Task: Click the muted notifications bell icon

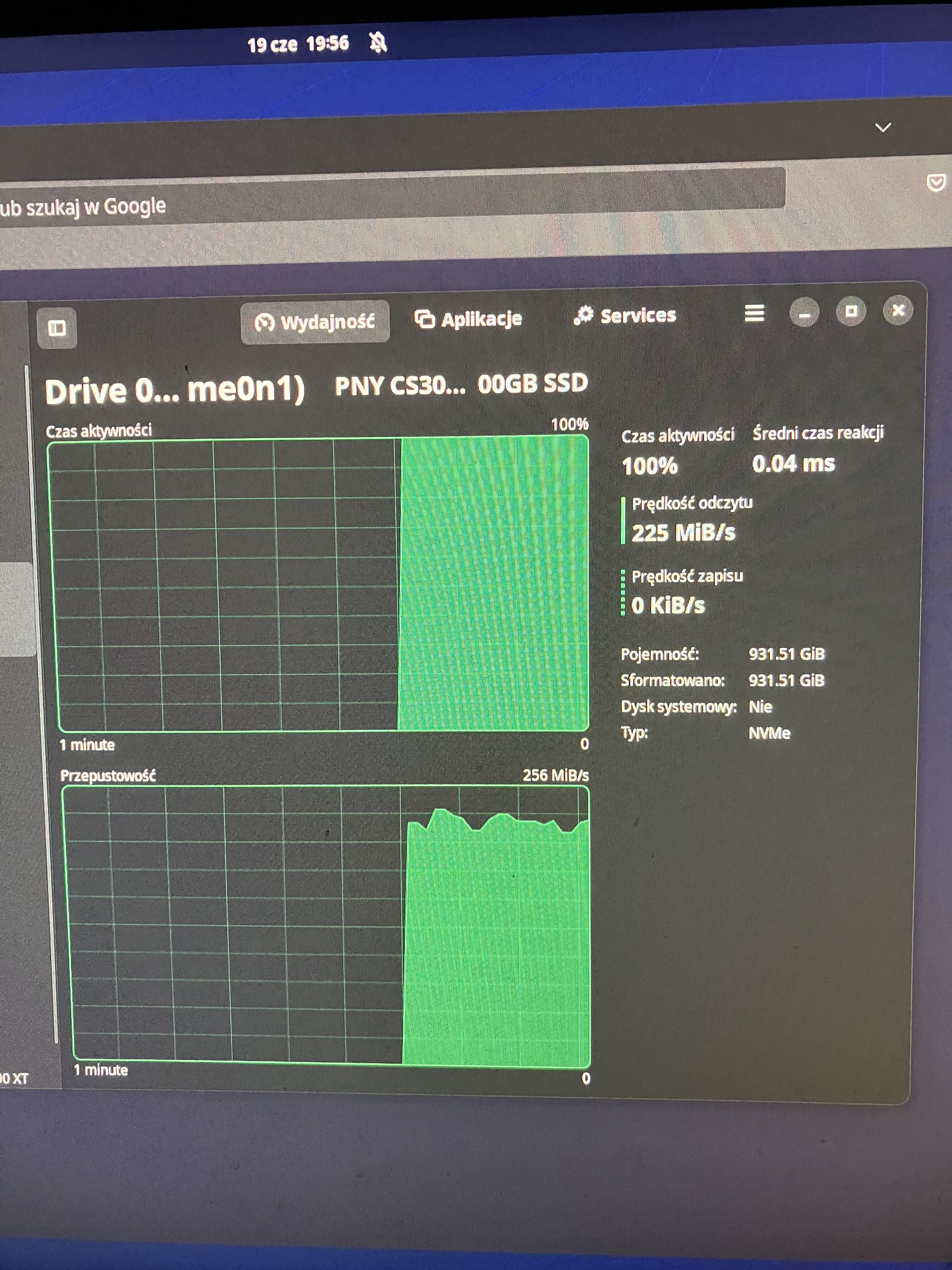Action: [377, 43]
